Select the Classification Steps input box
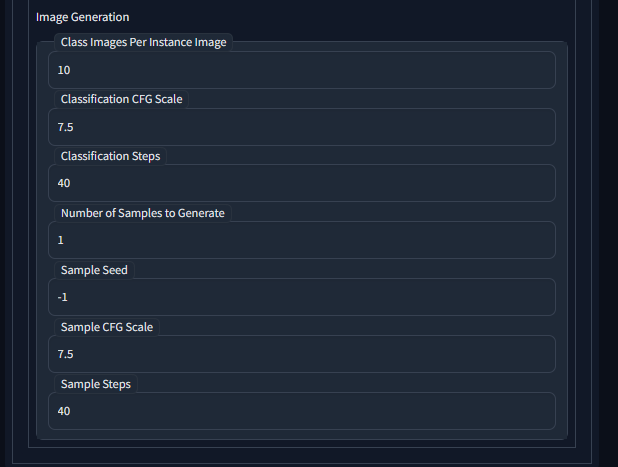618x467 pixels. [x=301, y=183]
